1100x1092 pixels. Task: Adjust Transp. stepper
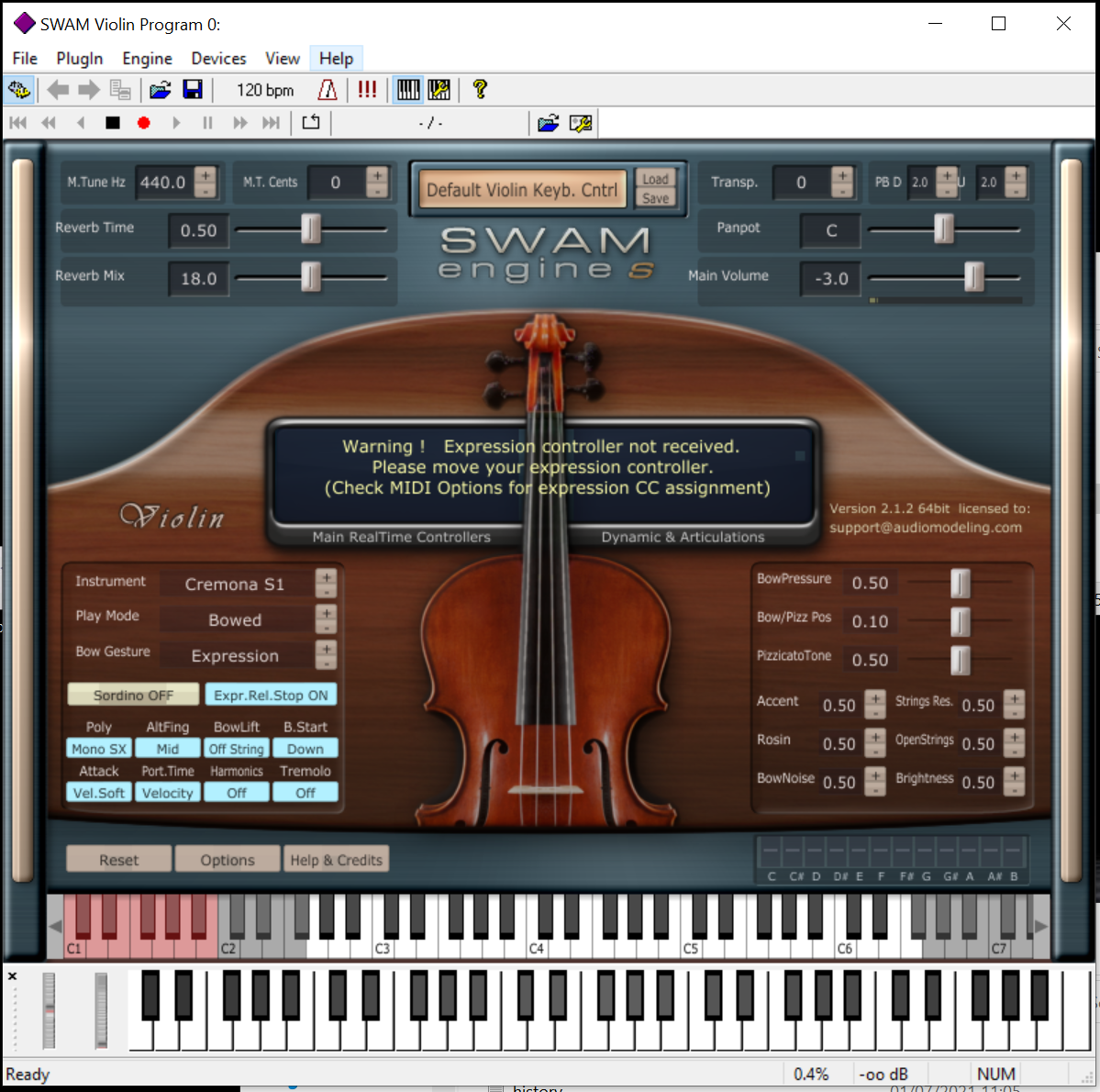842,183
